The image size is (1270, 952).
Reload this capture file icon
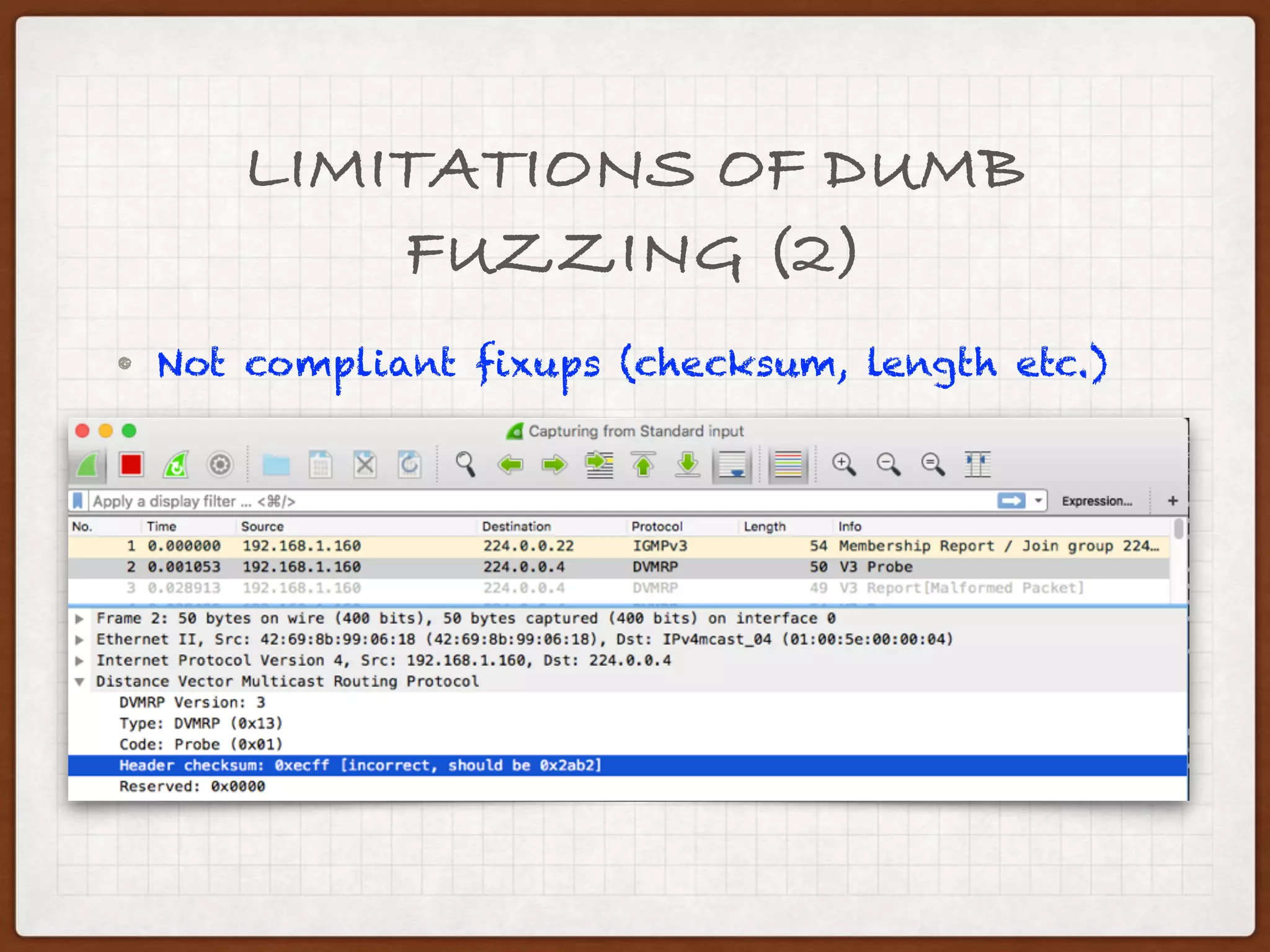409,464
